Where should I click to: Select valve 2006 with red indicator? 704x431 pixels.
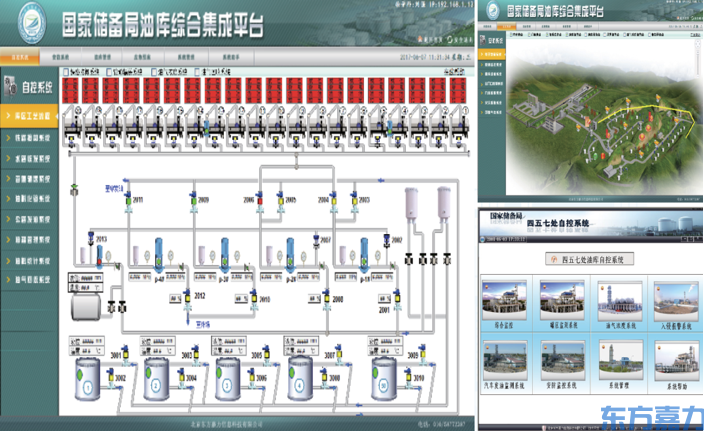coord(259,200)
